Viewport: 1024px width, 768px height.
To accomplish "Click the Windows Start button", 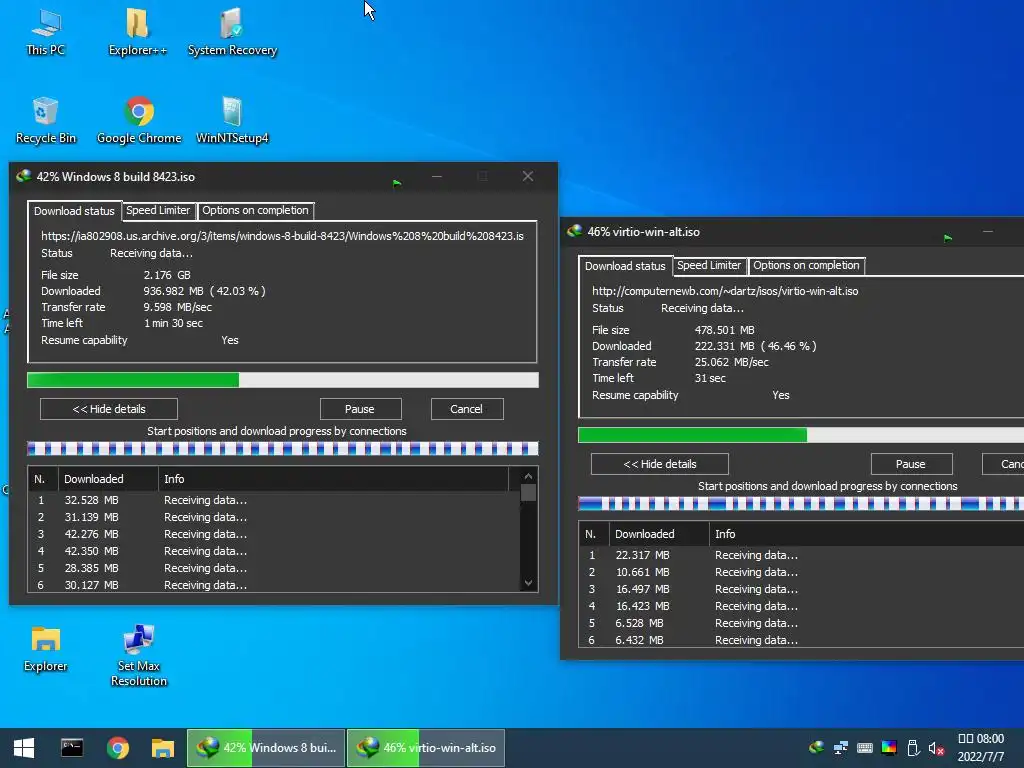I will tap(24, 748).
